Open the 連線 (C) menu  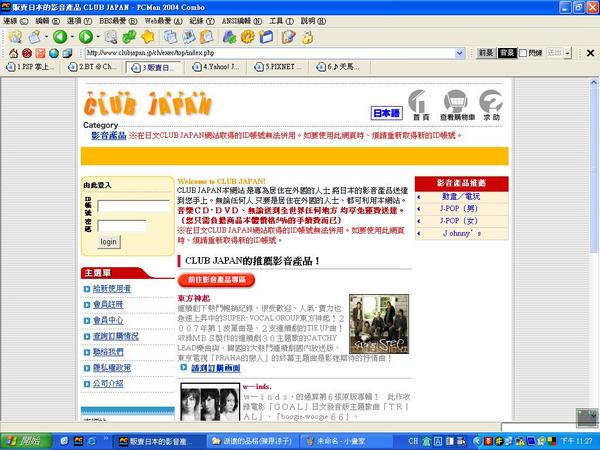[16, 21]
